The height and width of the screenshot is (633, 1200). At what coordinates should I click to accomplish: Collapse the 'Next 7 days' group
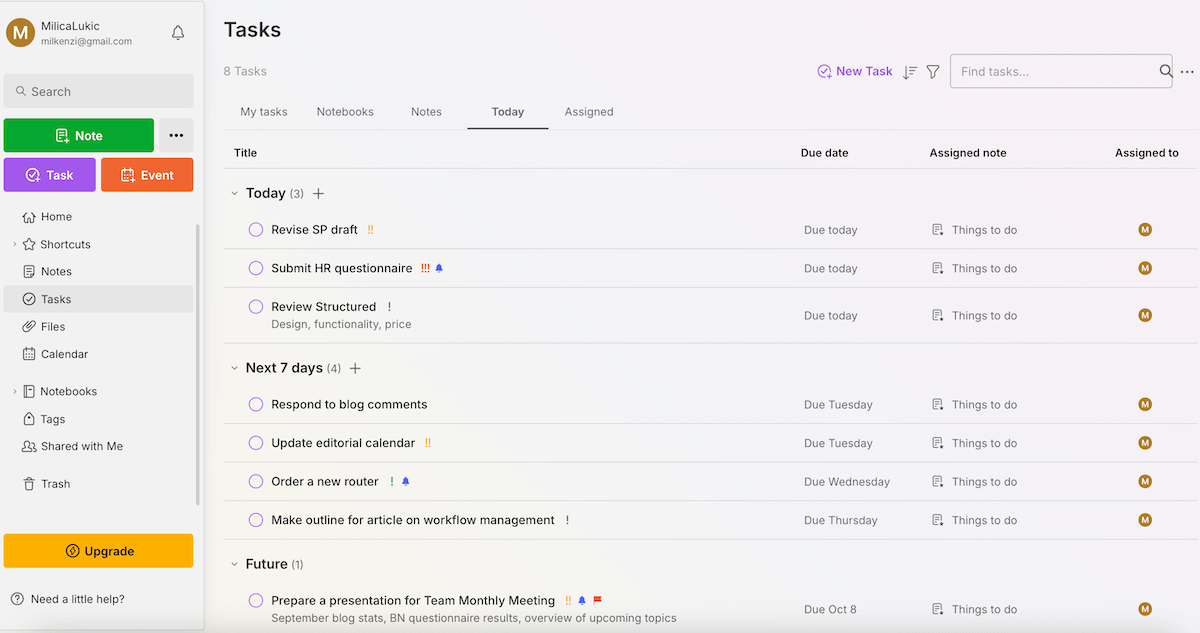tap(235, 368)
